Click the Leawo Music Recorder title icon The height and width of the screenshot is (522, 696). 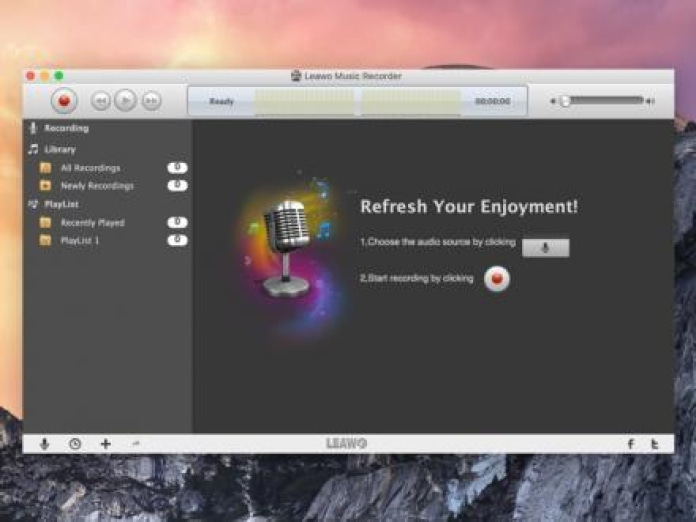(x=296, y=76)
